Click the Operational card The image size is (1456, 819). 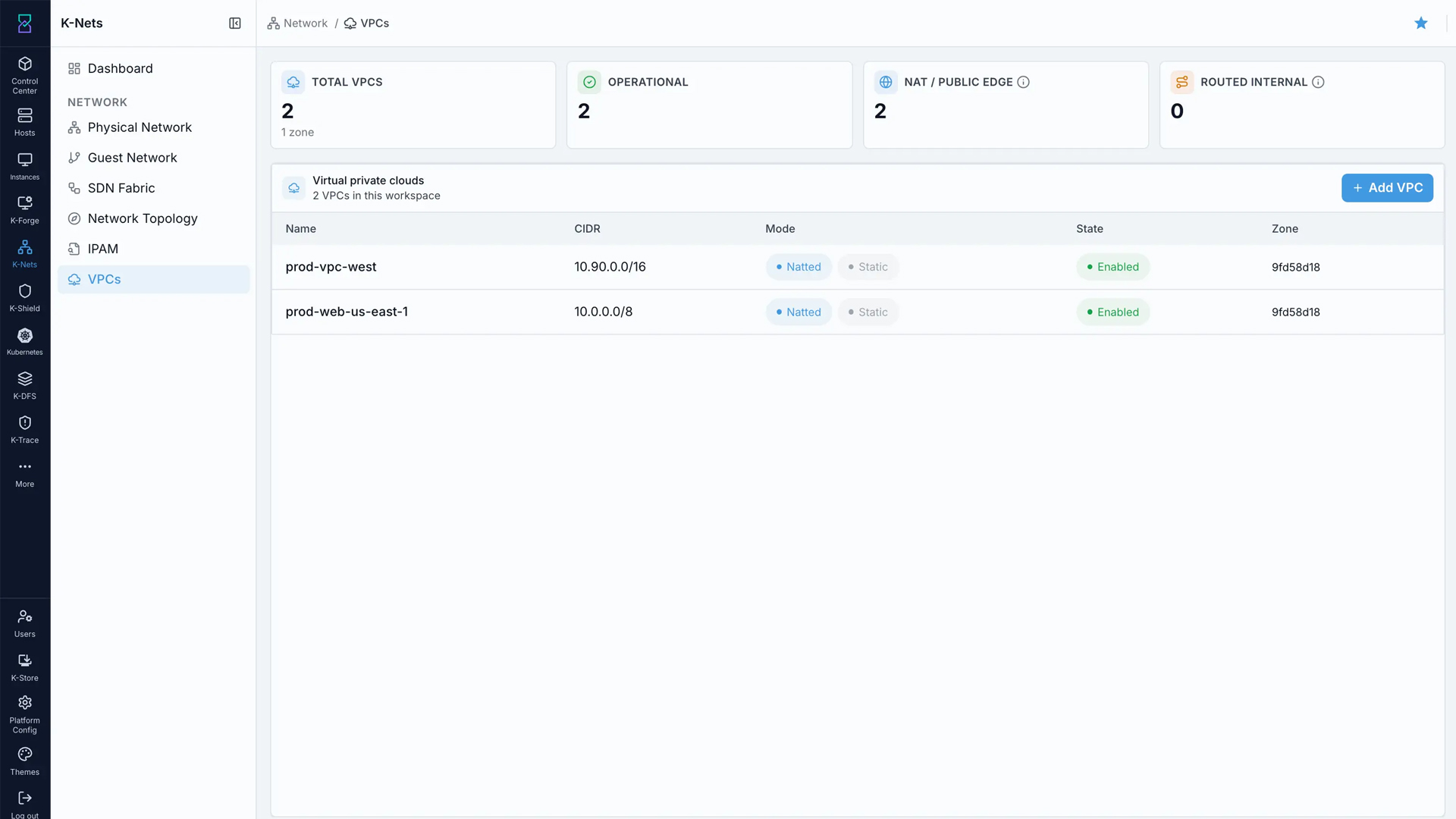click(x=710, y=105)
